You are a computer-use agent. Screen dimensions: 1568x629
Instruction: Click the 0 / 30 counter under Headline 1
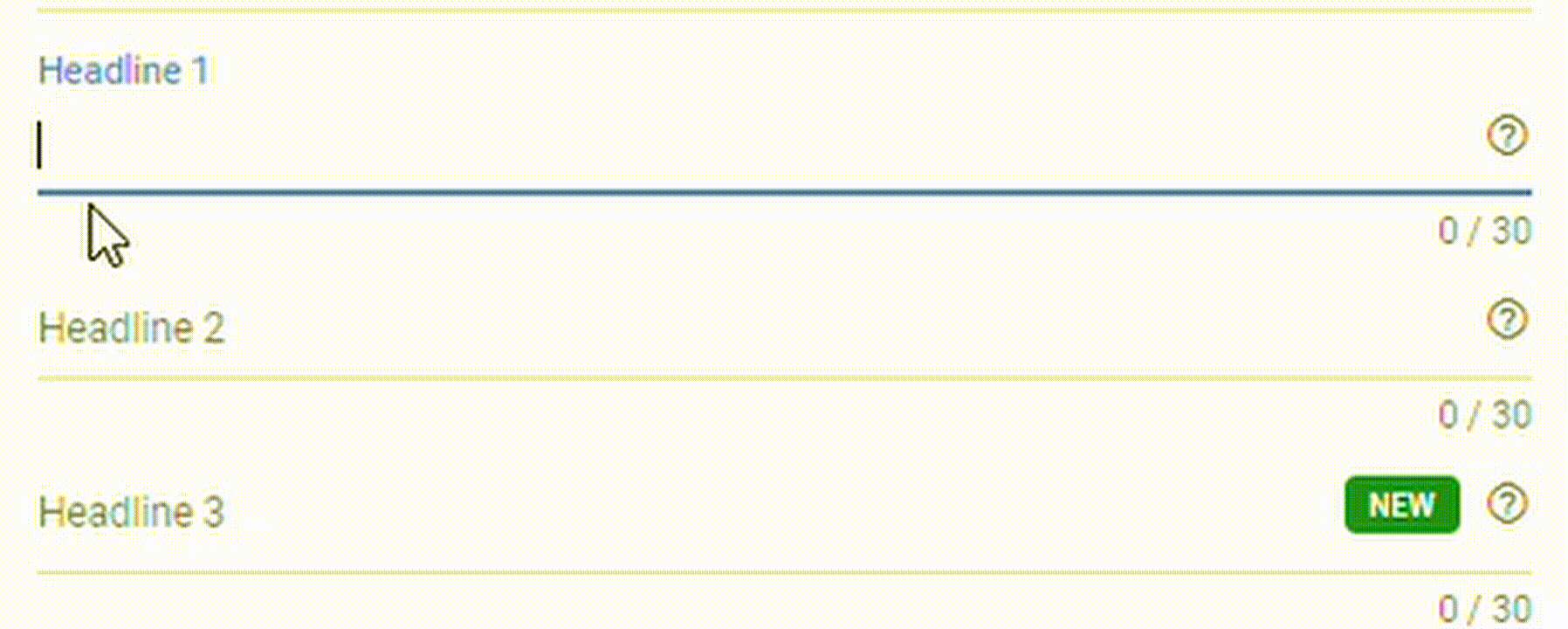pos(1484,232)
